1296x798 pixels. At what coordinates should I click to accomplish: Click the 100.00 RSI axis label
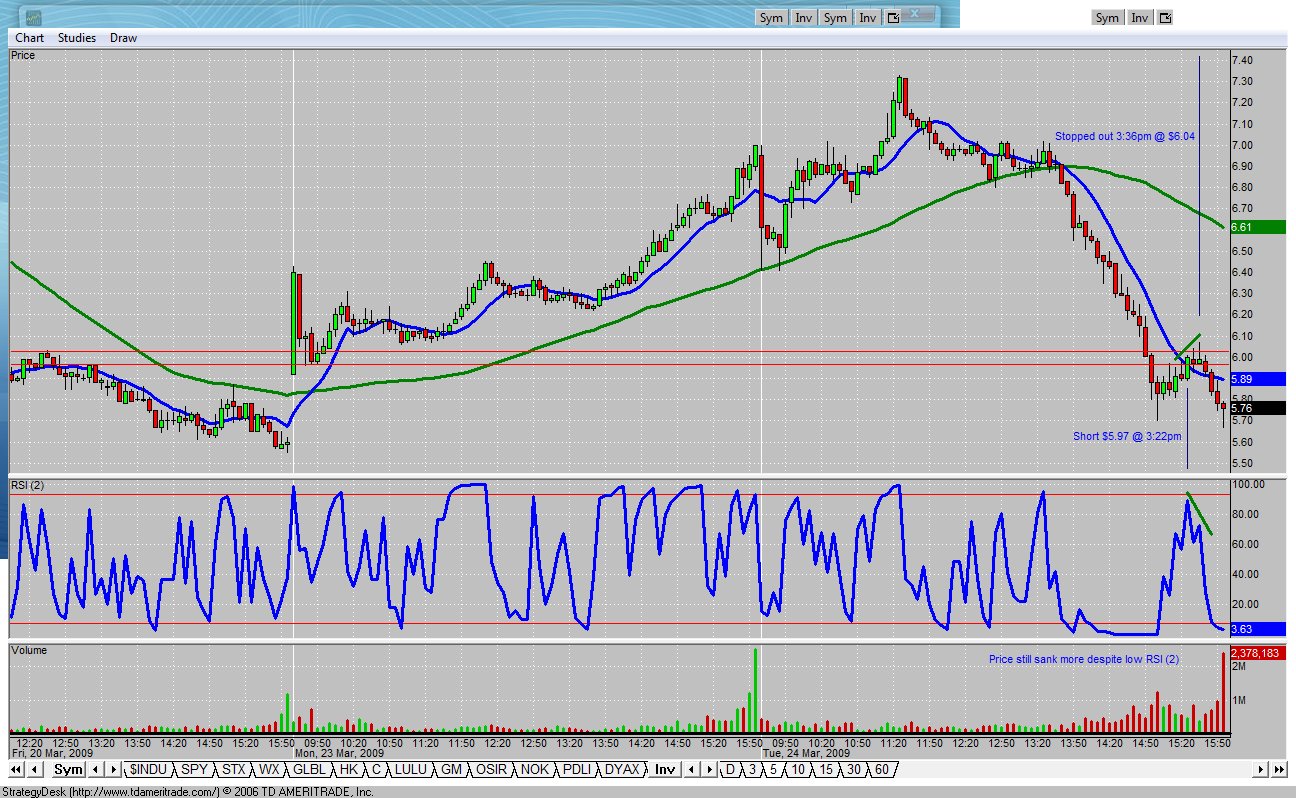point(1247,485)
